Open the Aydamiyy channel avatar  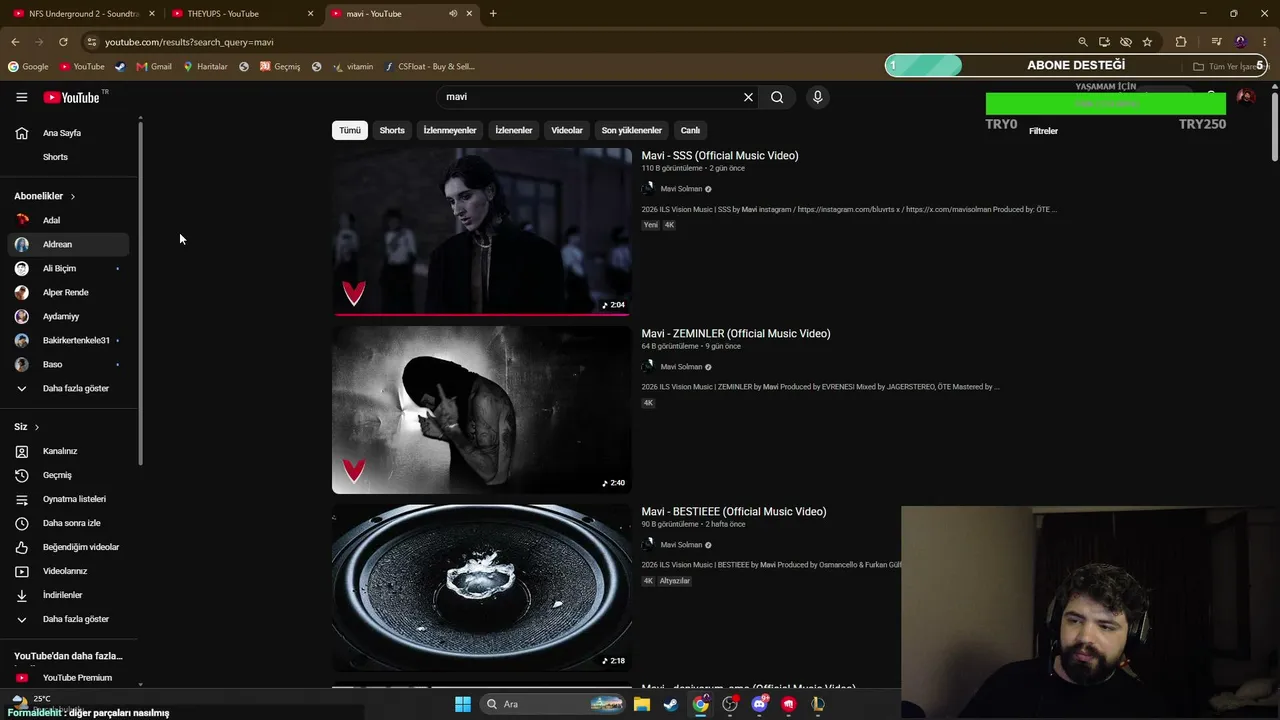(22, 316)
